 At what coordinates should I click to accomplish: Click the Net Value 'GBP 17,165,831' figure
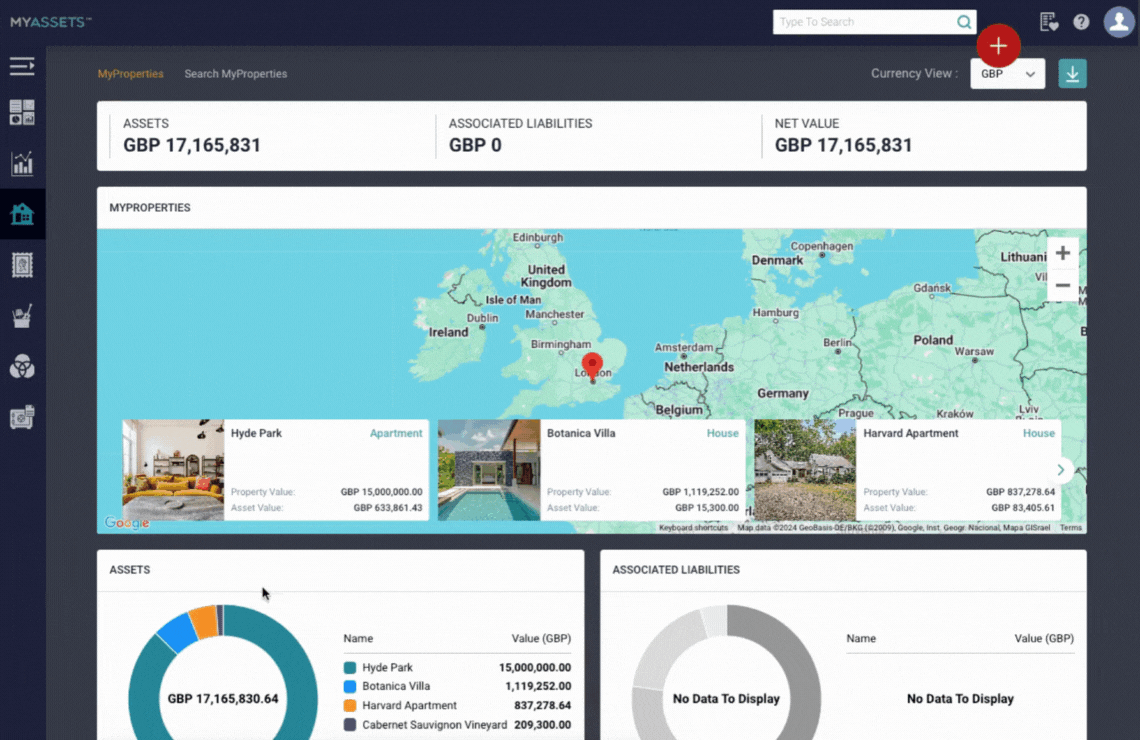(843, 145)
